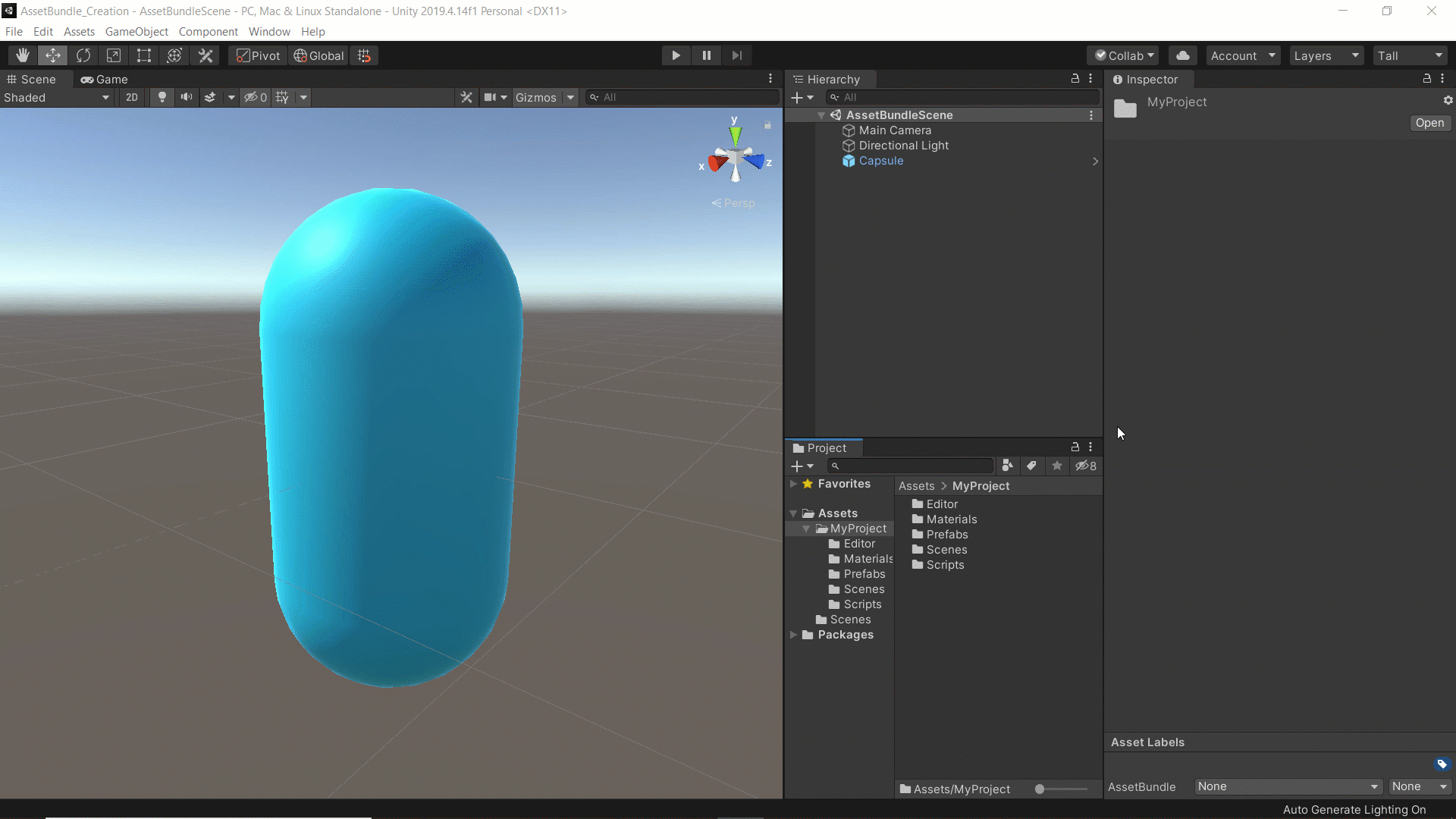
Task: Click the play button to enter Game mode
Action: 676,55
